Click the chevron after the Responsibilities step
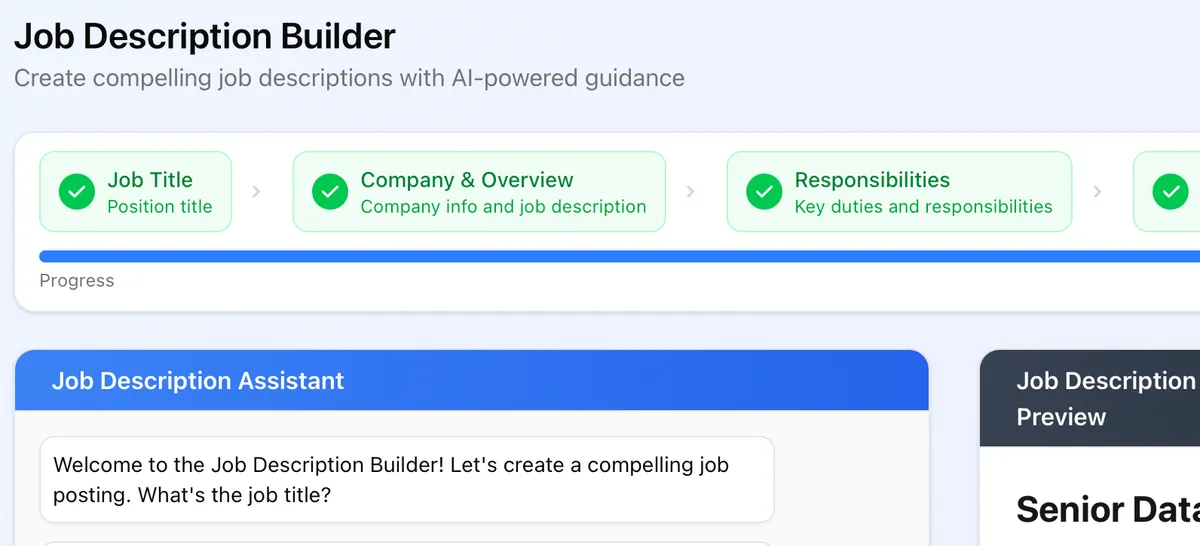 click(1097, 192)
